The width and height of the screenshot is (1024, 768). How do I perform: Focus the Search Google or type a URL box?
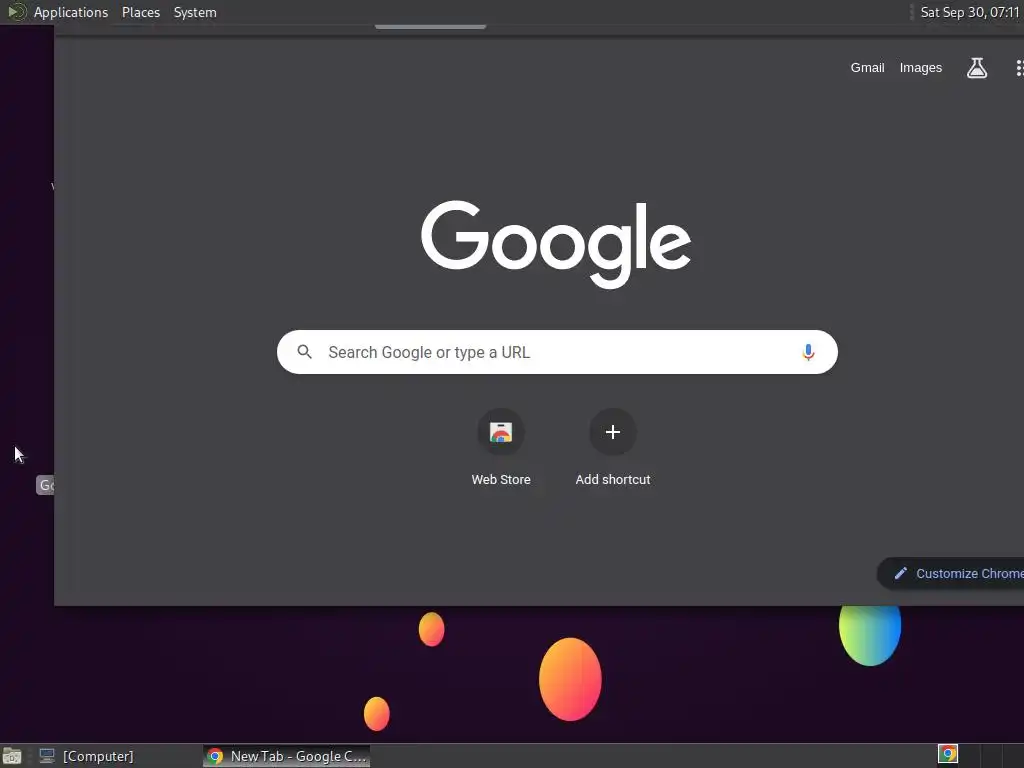point(557,352)
